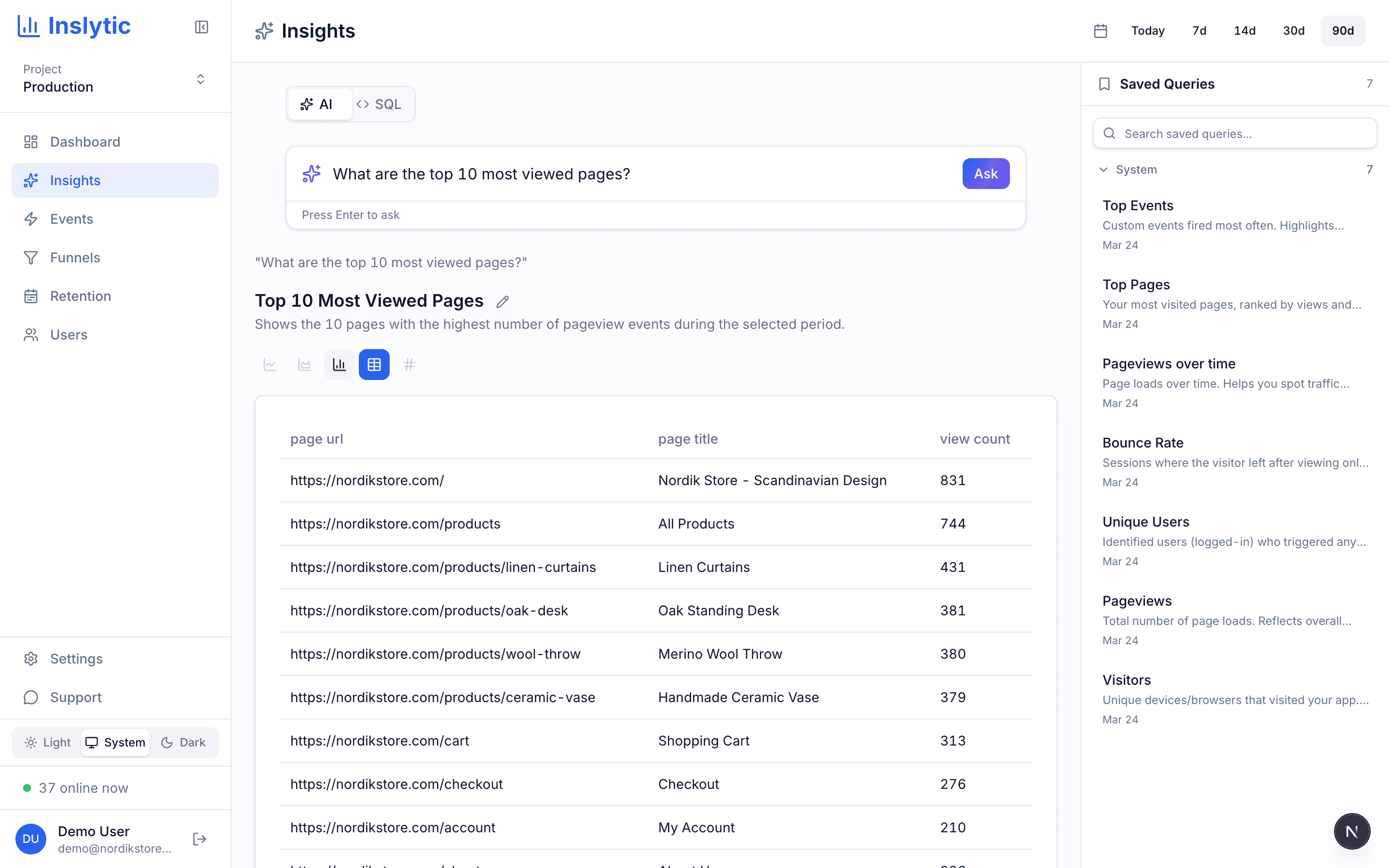Select the line chart visualization icon

pos(271,364)
